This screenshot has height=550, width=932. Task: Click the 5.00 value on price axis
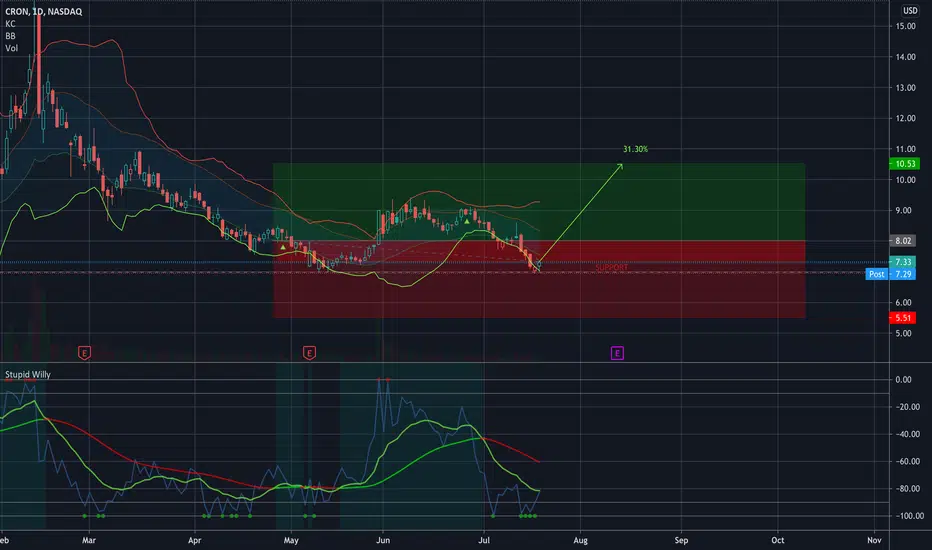(x=903, y=334)
